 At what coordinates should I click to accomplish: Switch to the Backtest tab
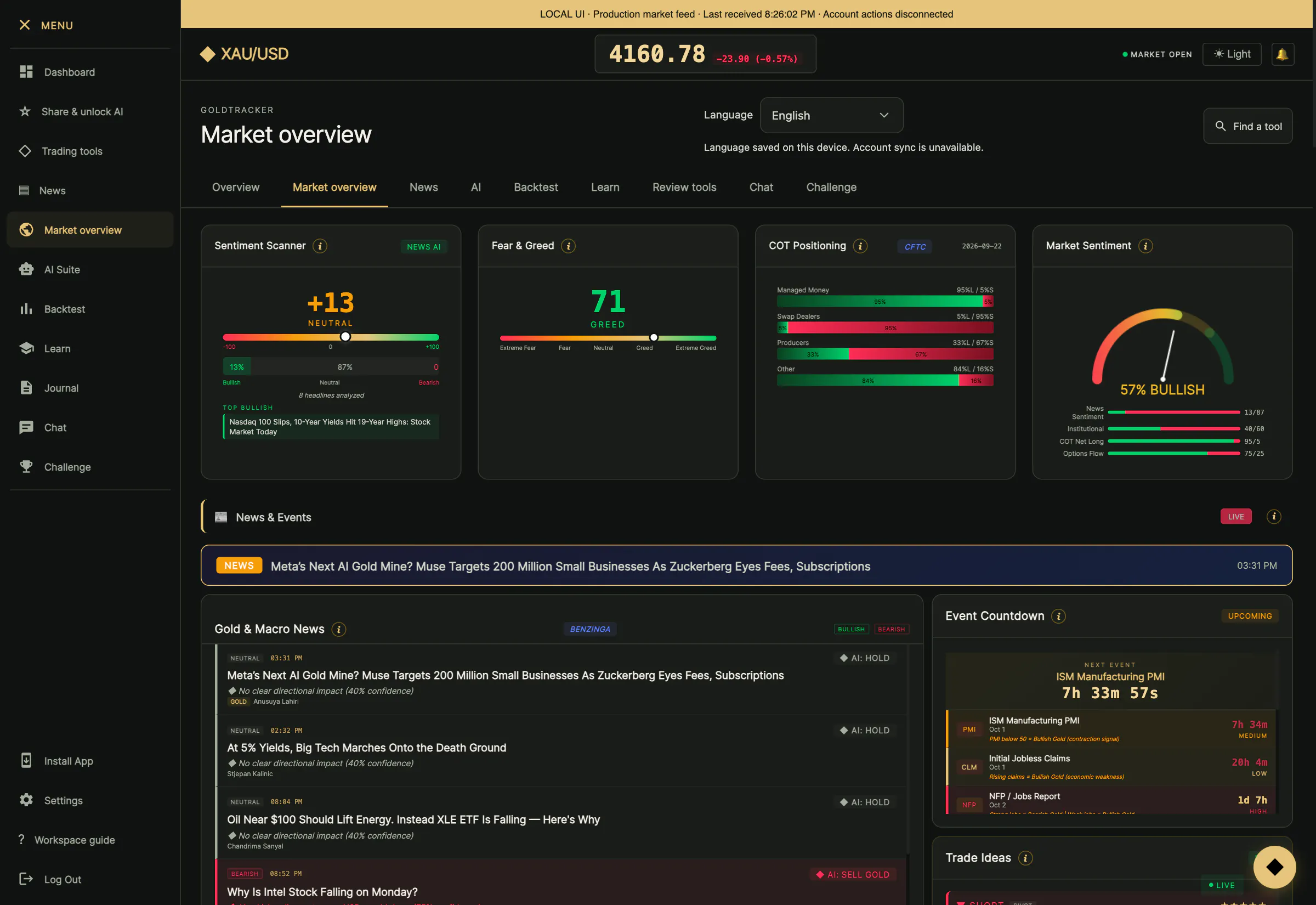pyautogui.click(x=536, y=187)
